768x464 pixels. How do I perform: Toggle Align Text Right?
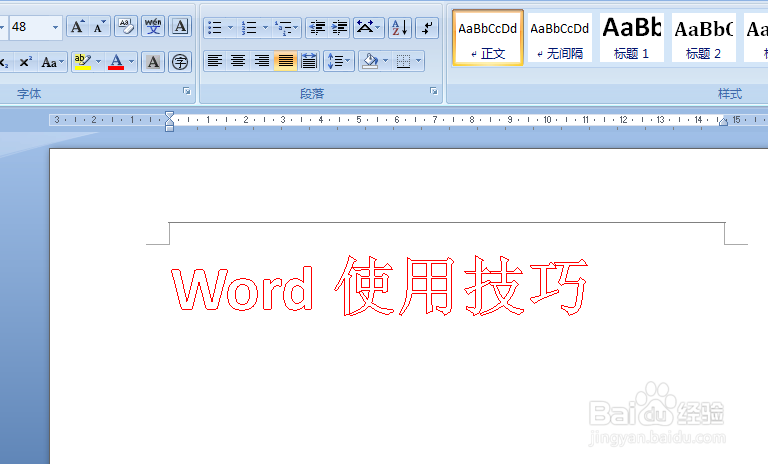(x=262, y=61)
